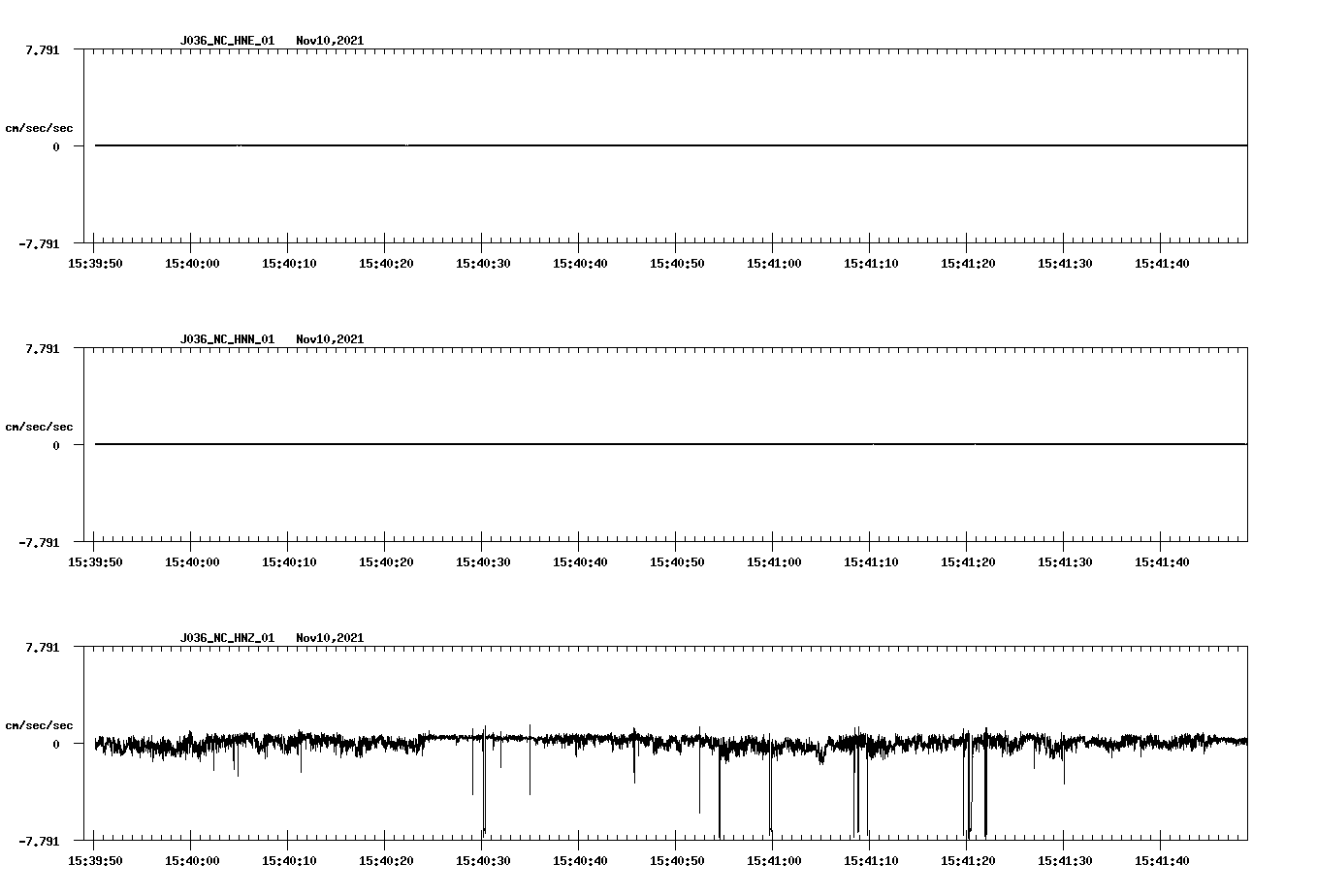
Task: Click 15:40:00 time label under HNN chart
Action: point(192,562)
